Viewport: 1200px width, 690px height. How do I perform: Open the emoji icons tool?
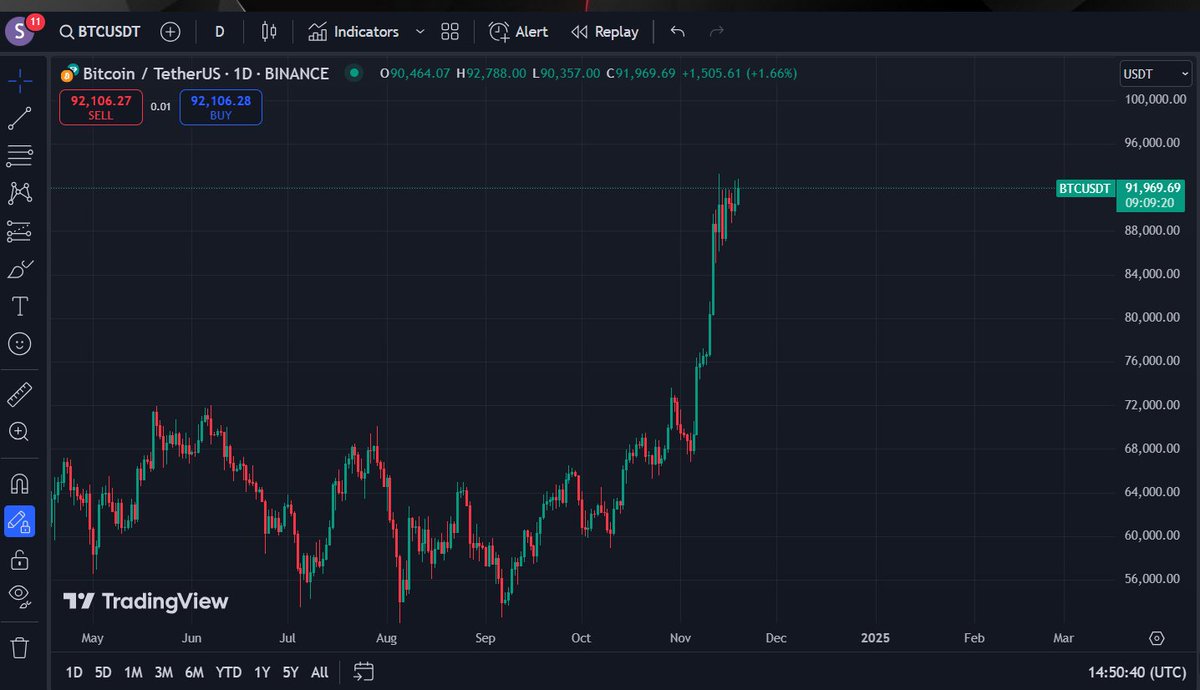pos(20,344)
